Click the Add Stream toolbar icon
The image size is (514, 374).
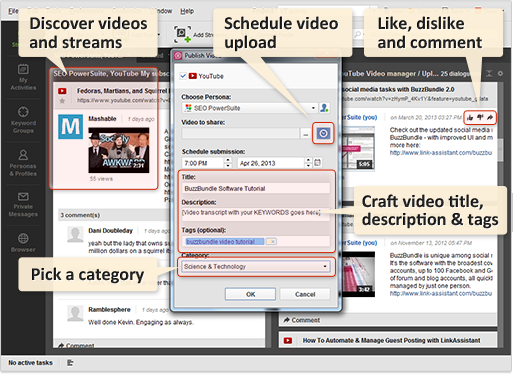click(182, 34)
